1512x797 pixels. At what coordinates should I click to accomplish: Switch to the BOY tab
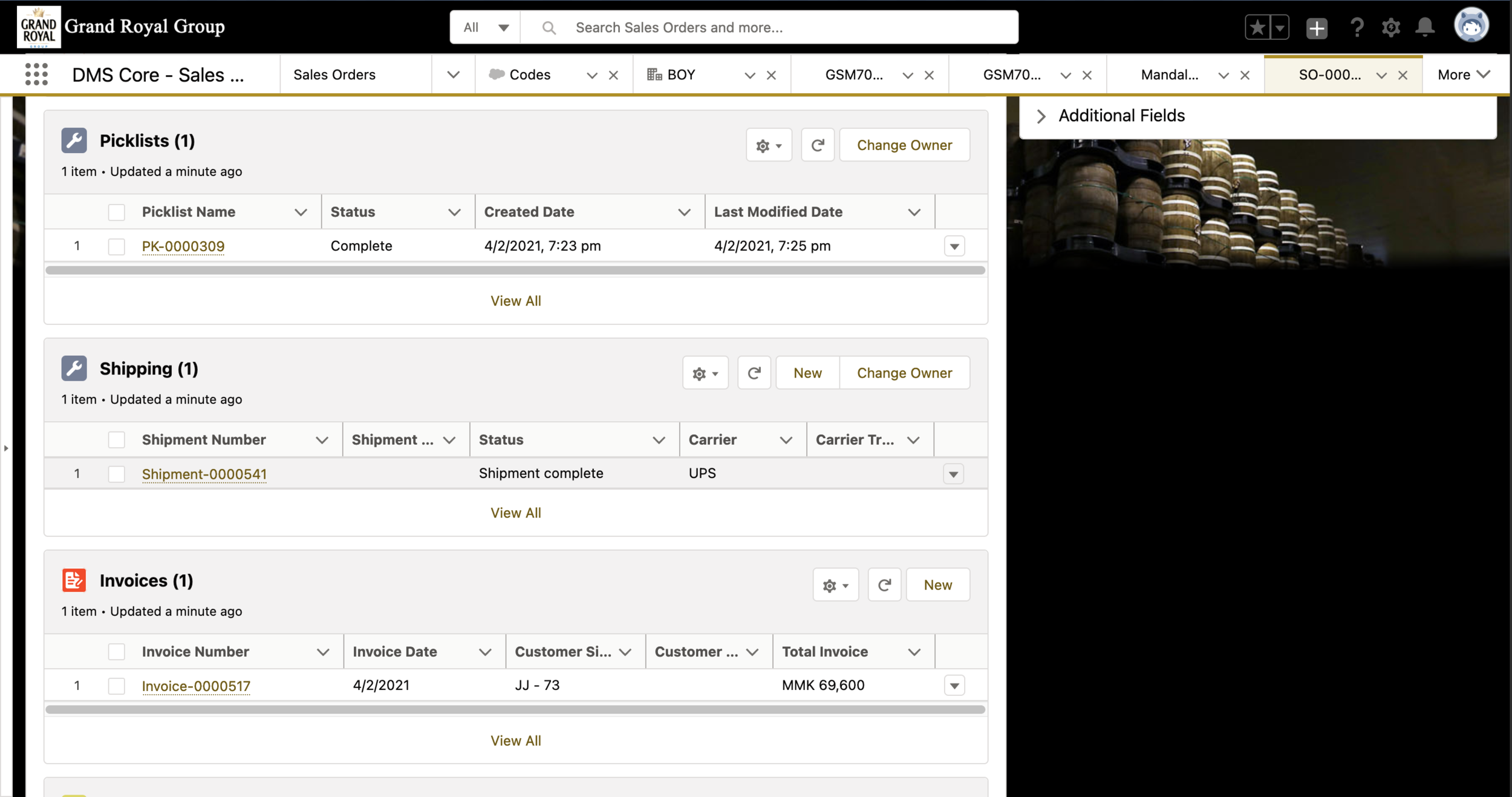681,74
